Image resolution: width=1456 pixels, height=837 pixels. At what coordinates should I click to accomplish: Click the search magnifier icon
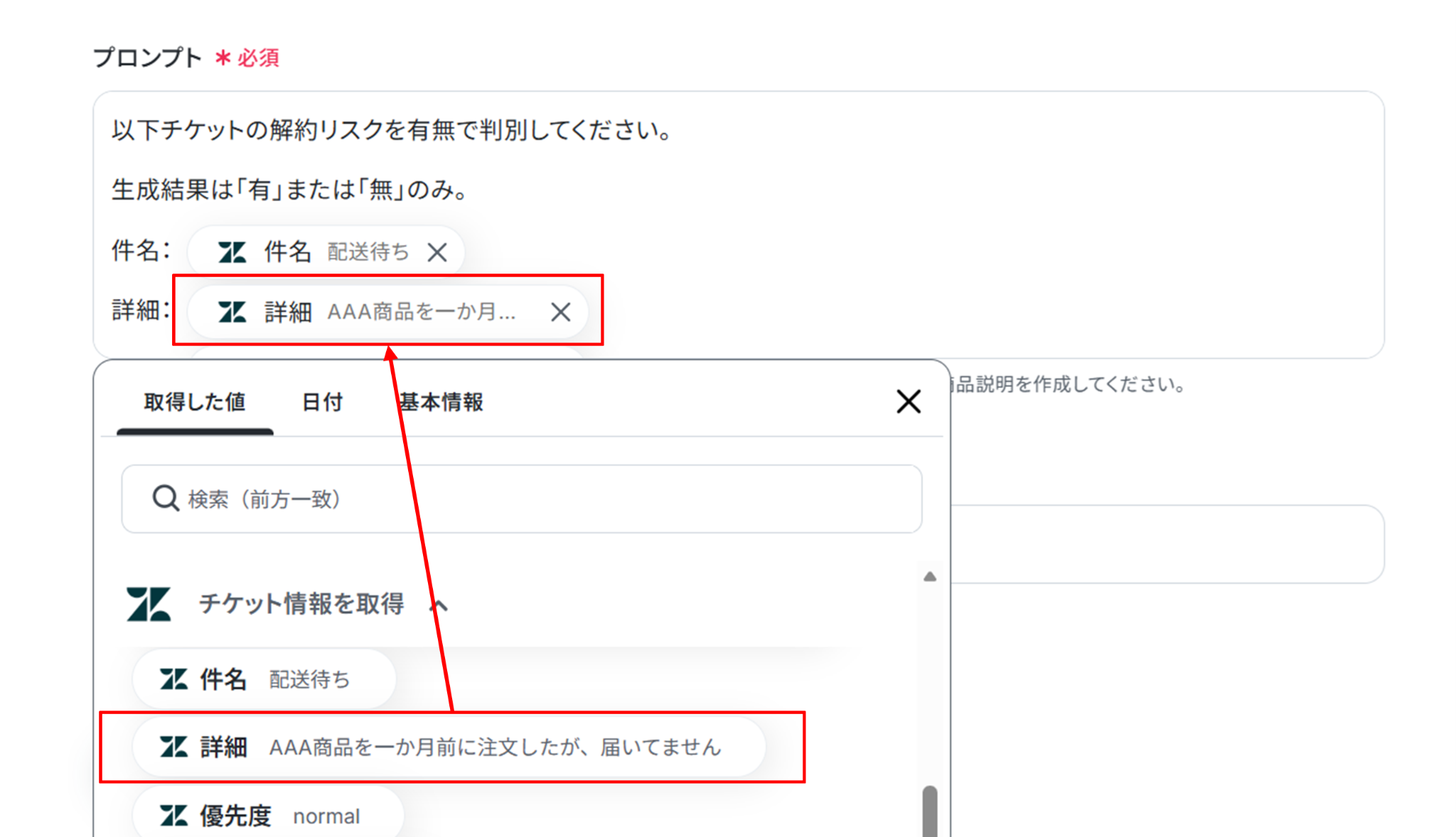pos(165,499)
